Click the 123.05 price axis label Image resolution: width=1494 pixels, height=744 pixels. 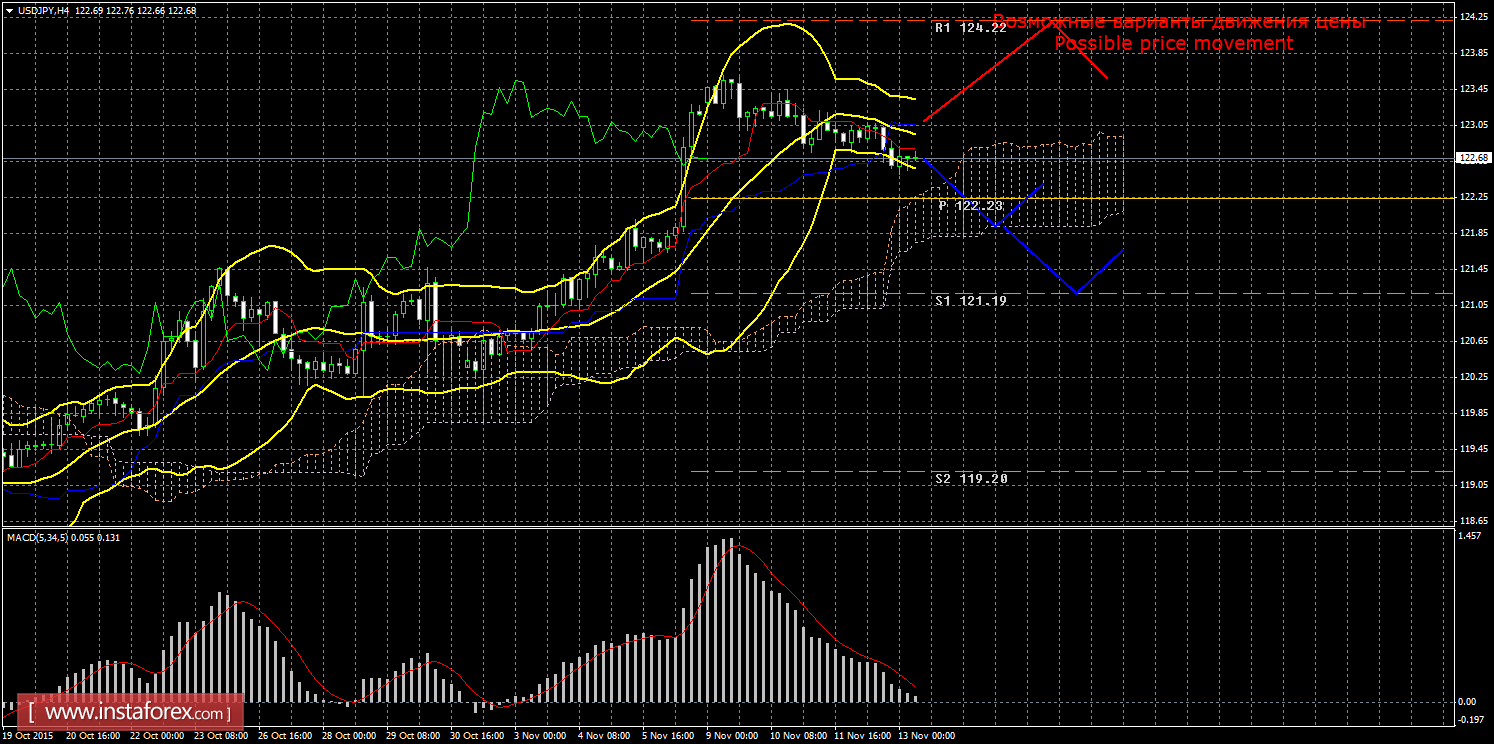(x=1475, y=125)
